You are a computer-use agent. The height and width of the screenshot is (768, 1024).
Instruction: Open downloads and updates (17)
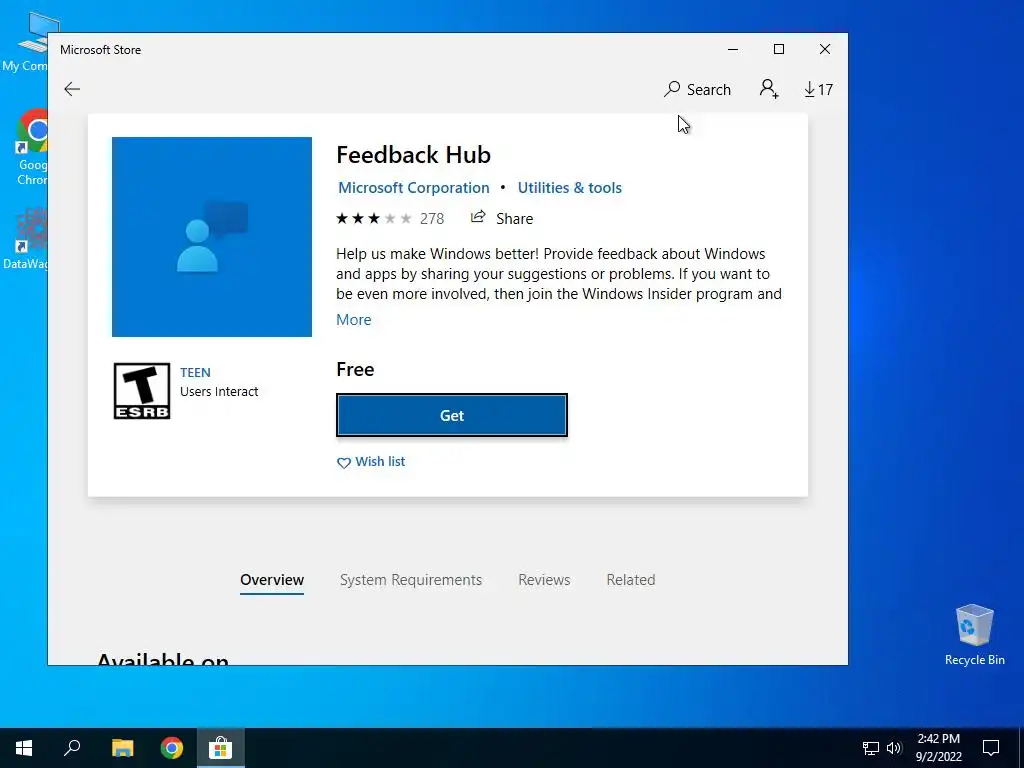click(x=818, y=89)
